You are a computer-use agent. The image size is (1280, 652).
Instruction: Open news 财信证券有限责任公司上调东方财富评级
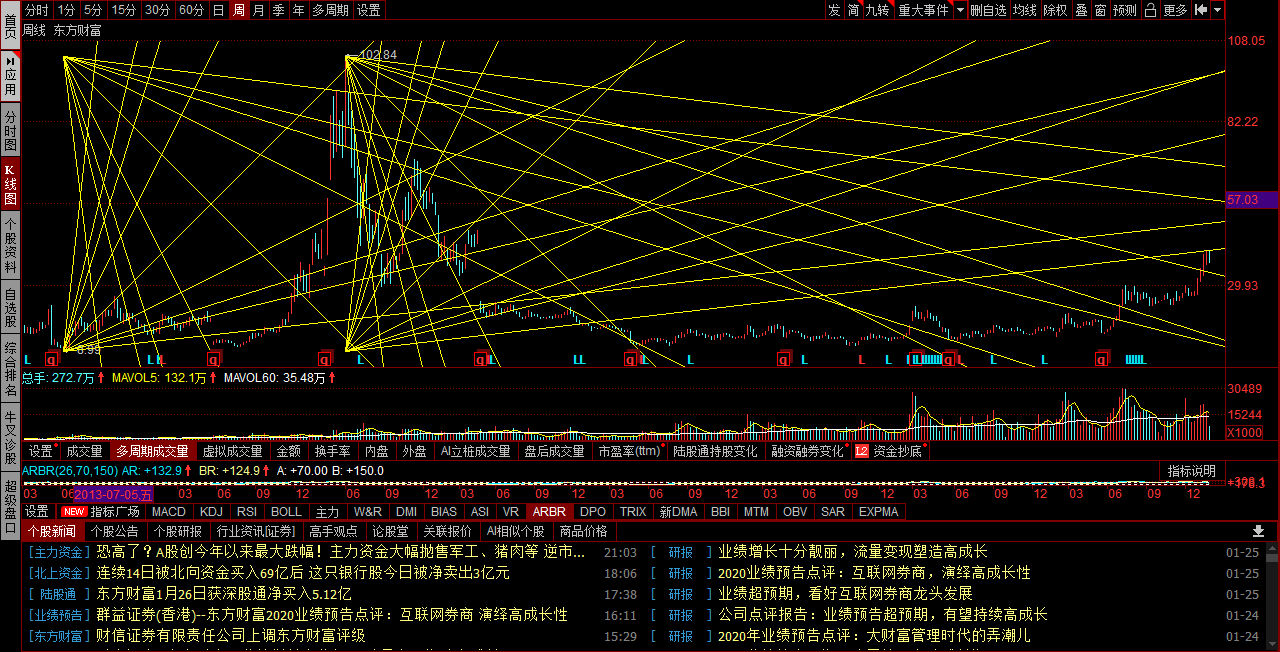click(230, 635)
